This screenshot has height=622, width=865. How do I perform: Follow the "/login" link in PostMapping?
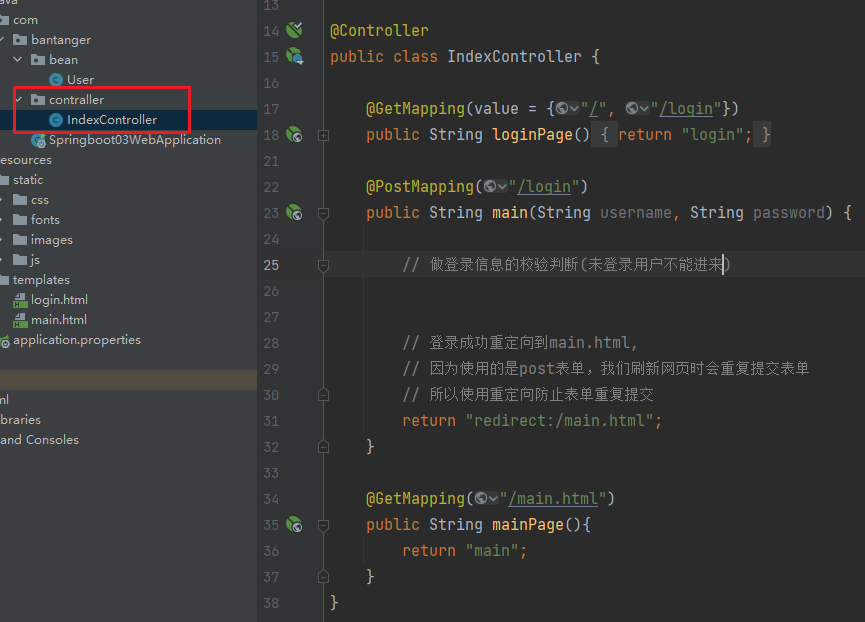pos(543,187)
